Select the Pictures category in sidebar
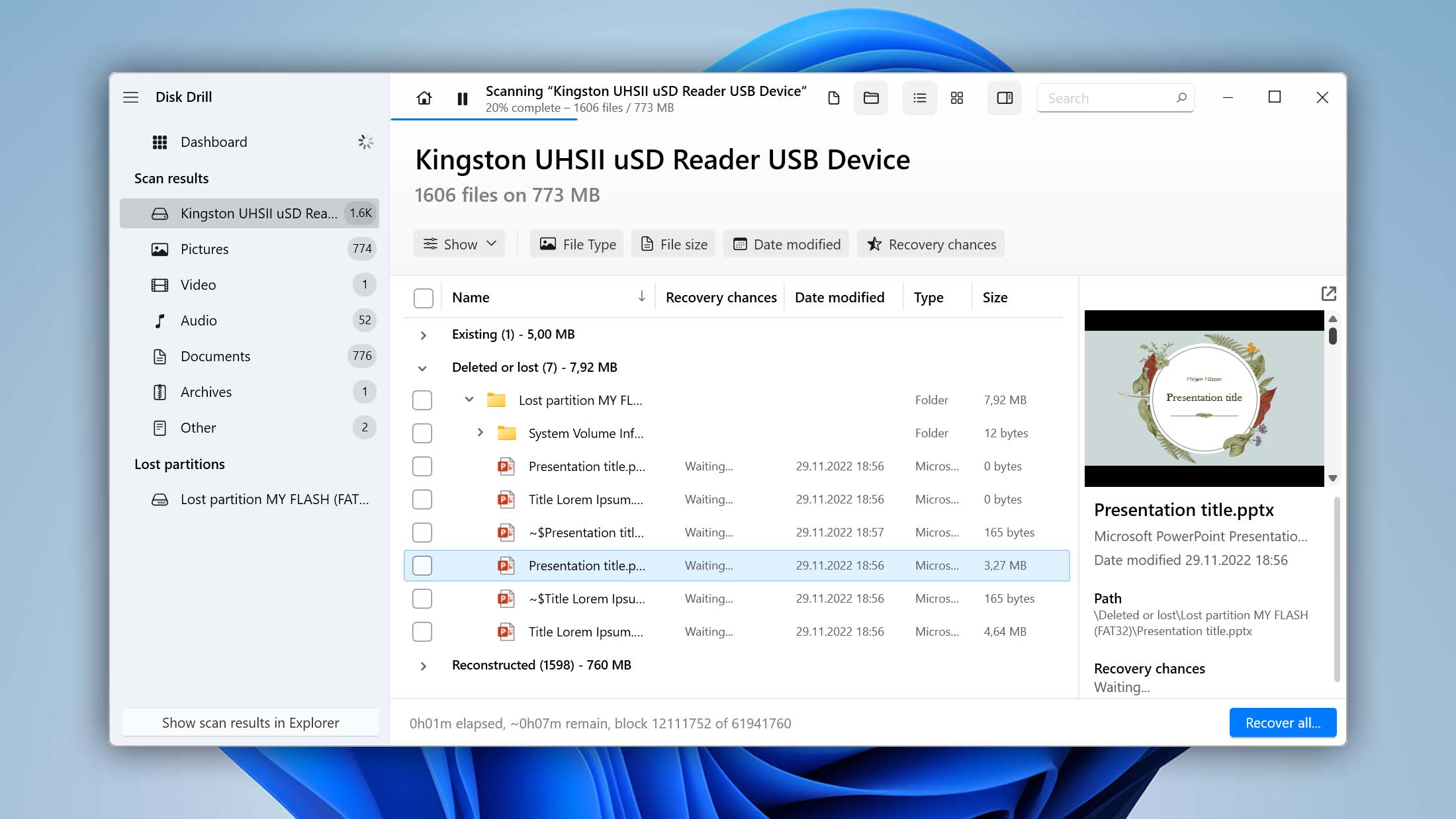Screen dimensions: 1456x819 pyautogui.click(x=204, y=248)
